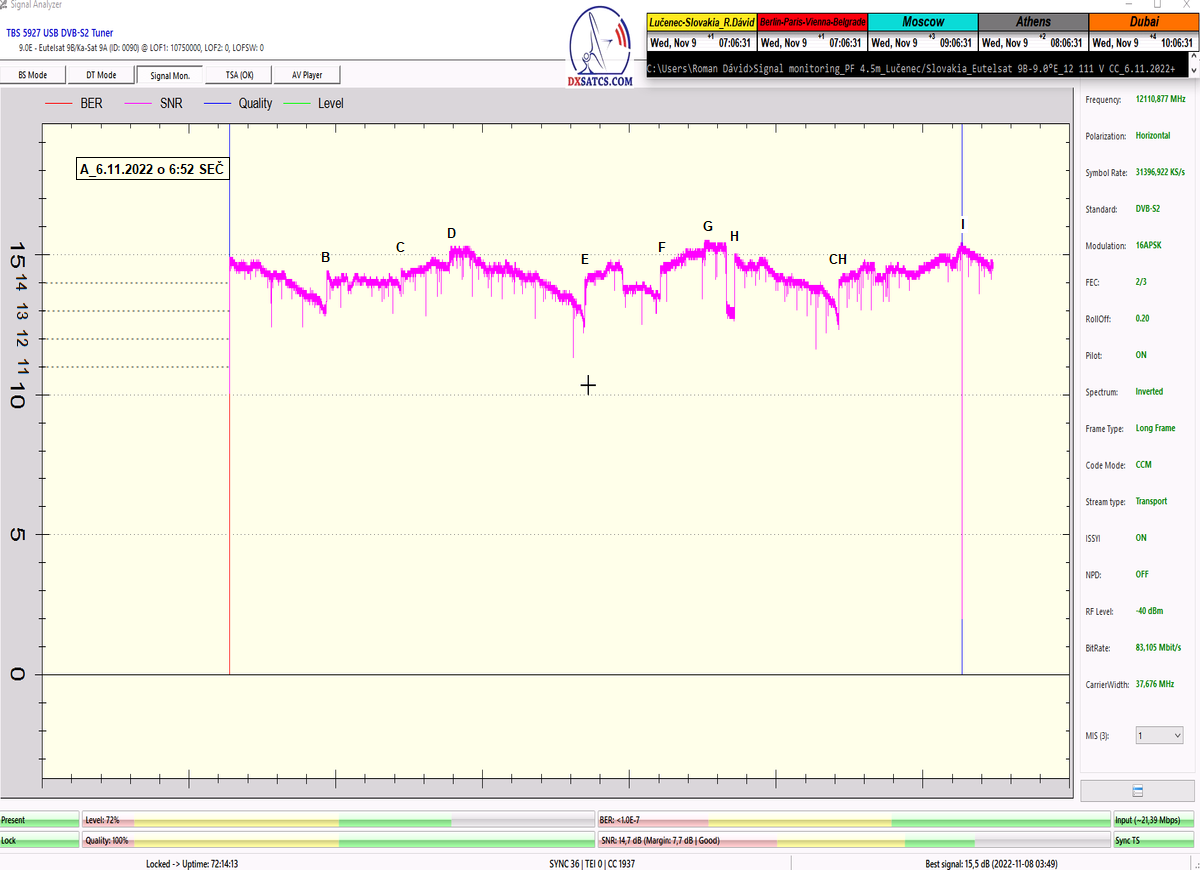Click the Quality 100% bar
1200x870 pixels.
[x=337, y=841]
